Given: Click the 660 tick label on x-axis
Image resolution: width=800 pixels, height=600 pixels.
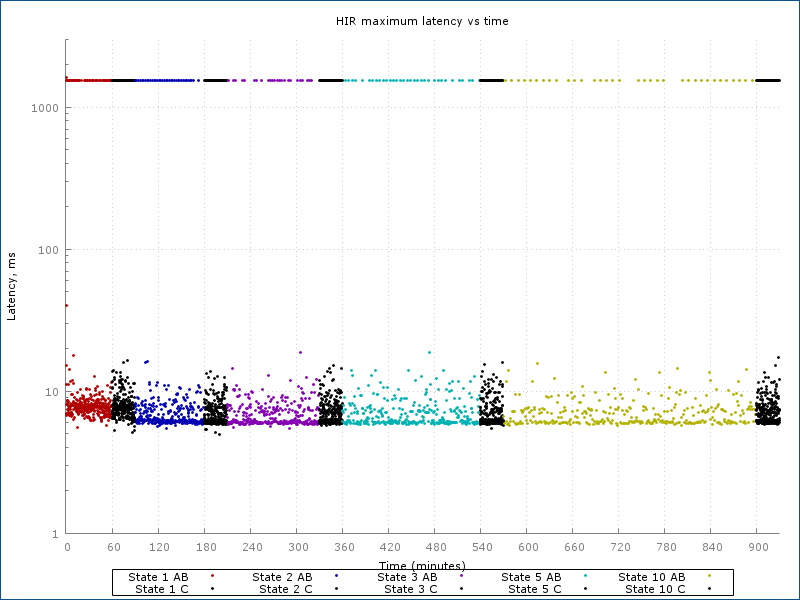Looking at the screenshot, I should pos(574,547).
